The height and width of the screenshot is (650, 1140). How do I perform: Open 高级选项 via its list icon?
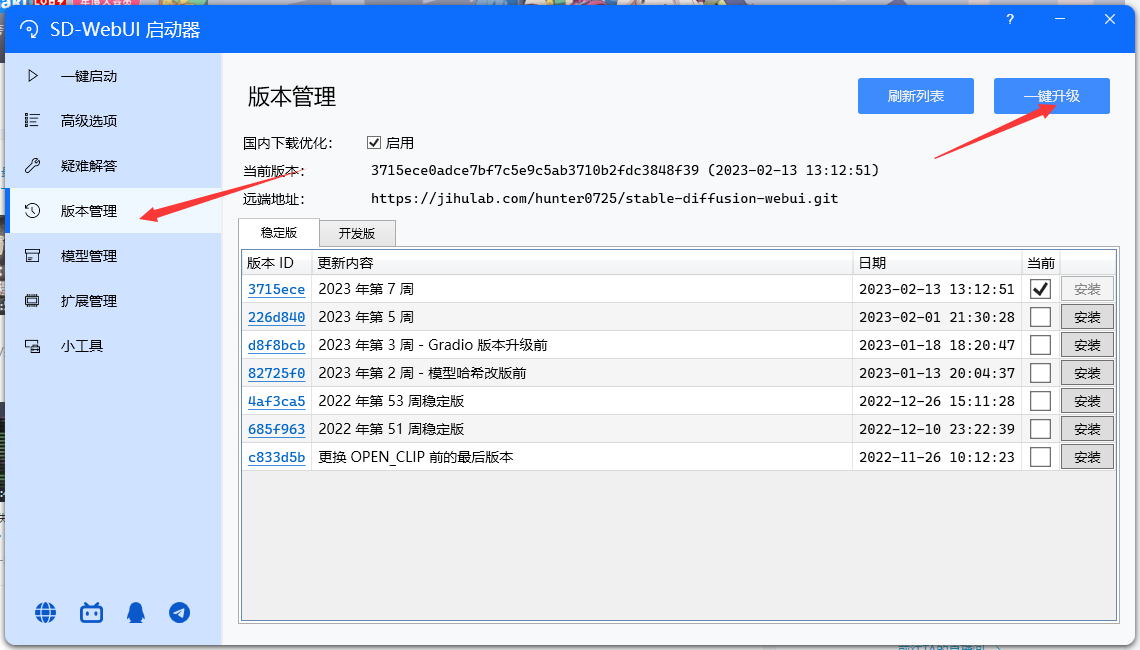(x=32, y=120)
